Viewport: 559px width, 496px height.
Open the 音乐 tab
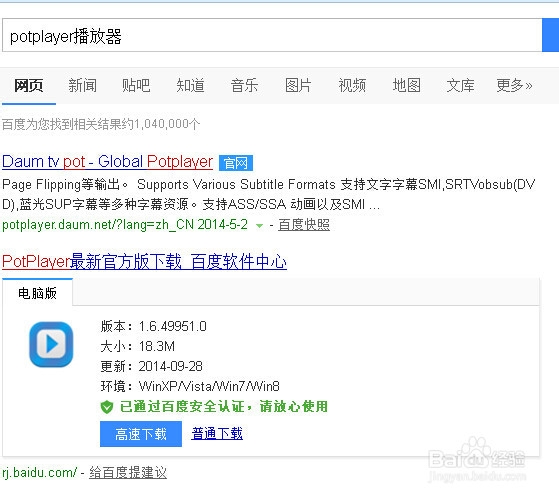coord(244,86)
